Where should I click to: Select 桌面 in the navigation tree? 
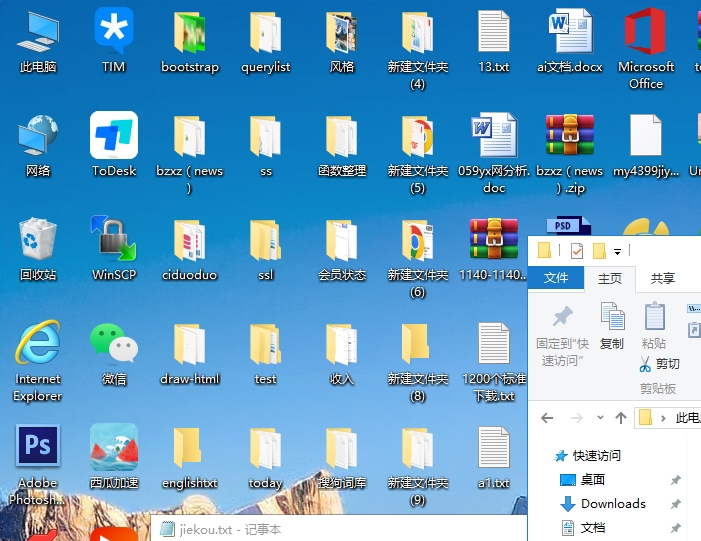coord(582,480)
